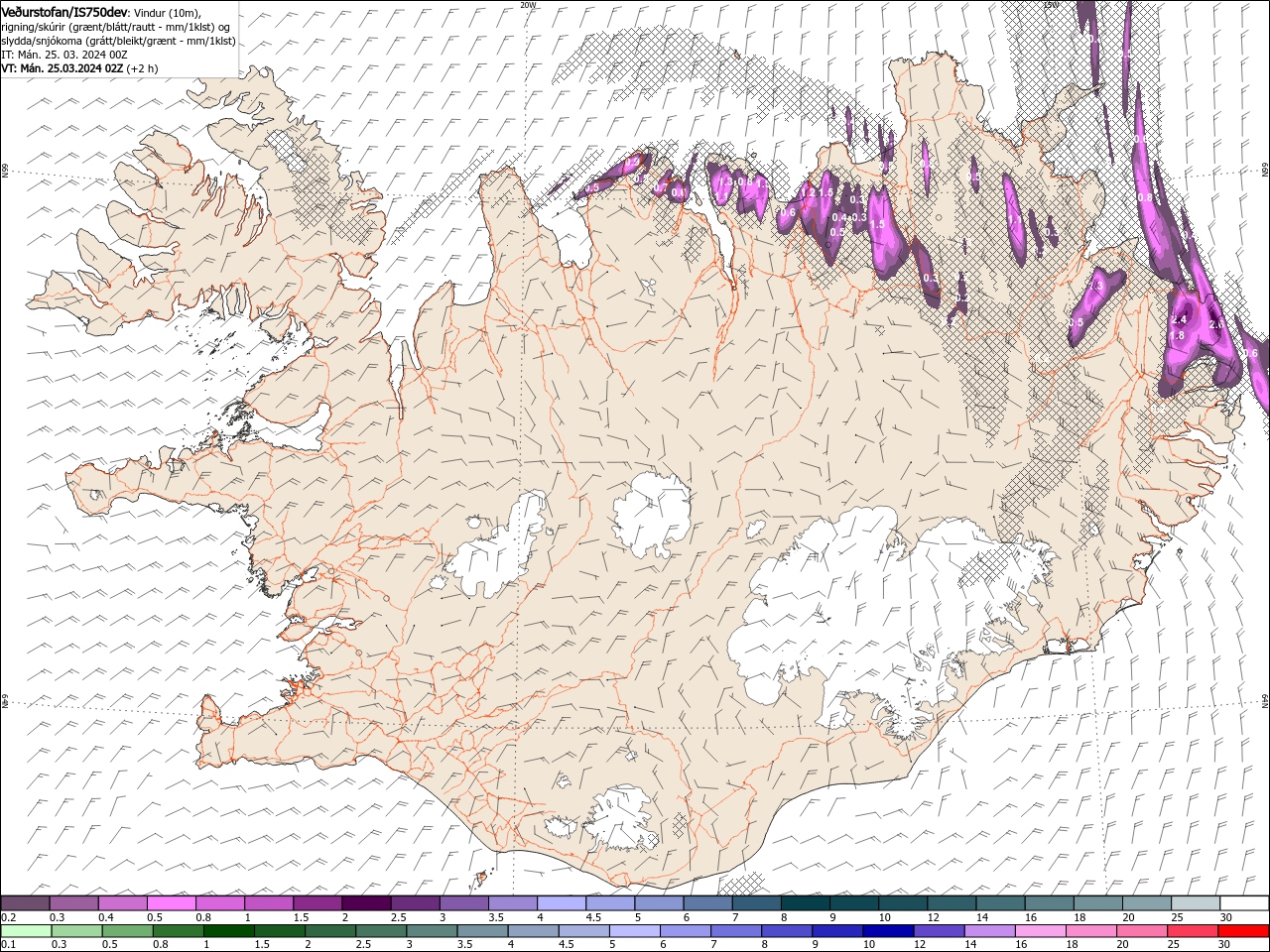Click the IT: Mán. 25. 03. 2024 00Z line

coord(64,55)
